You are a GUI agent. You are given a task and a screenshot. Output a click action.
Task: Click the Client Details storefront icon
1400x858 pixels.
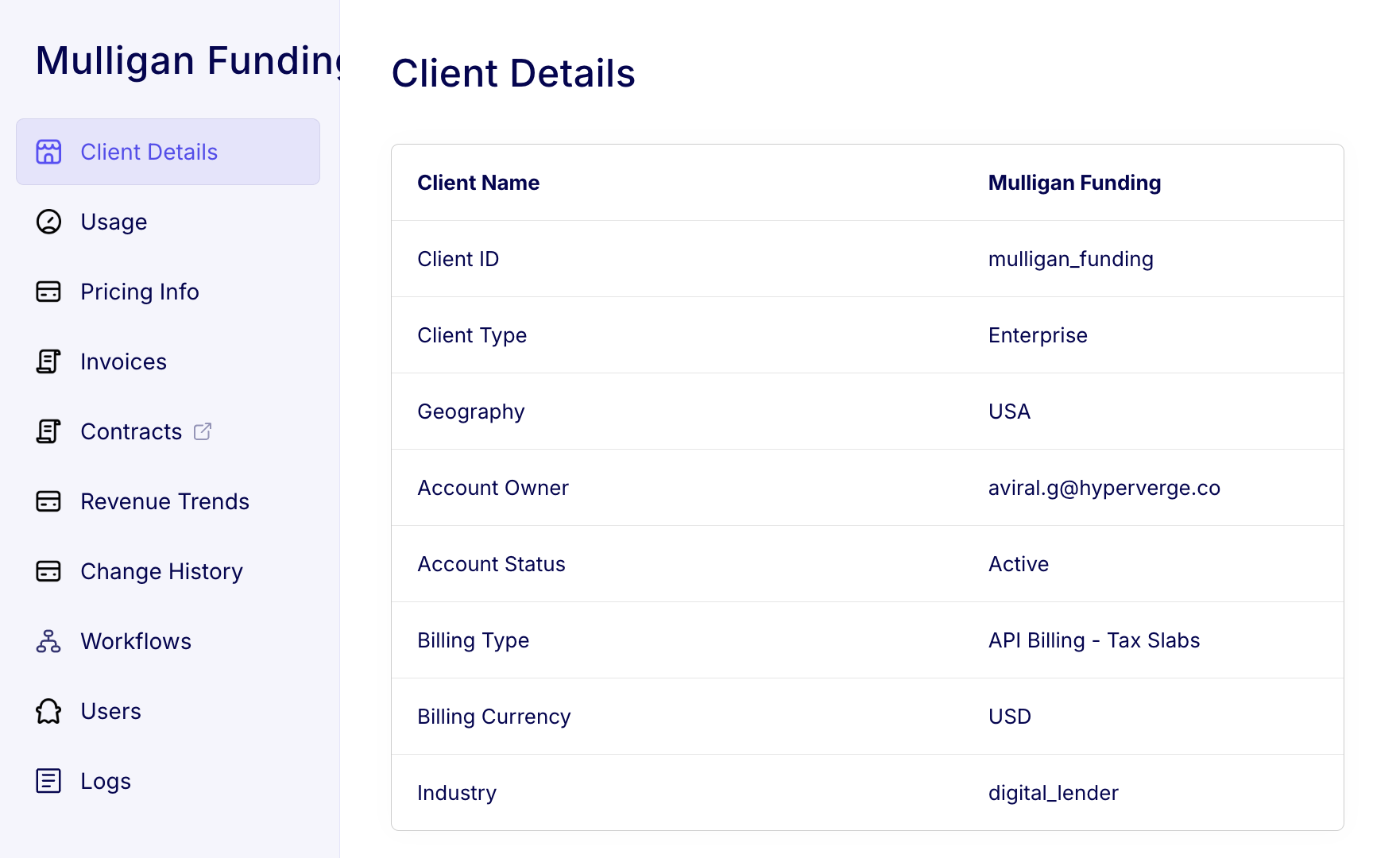click(x=48, y=152)
